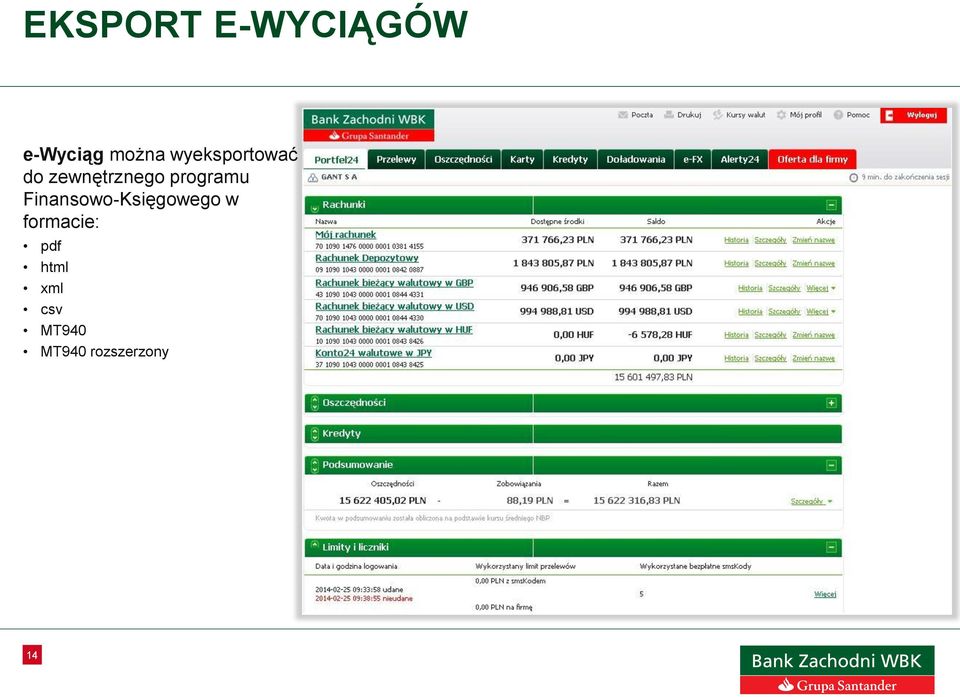Expand Więcej dropdown for the USD account
The height and width of the screenshot is (697, 960).
click(x=820, y=312)
